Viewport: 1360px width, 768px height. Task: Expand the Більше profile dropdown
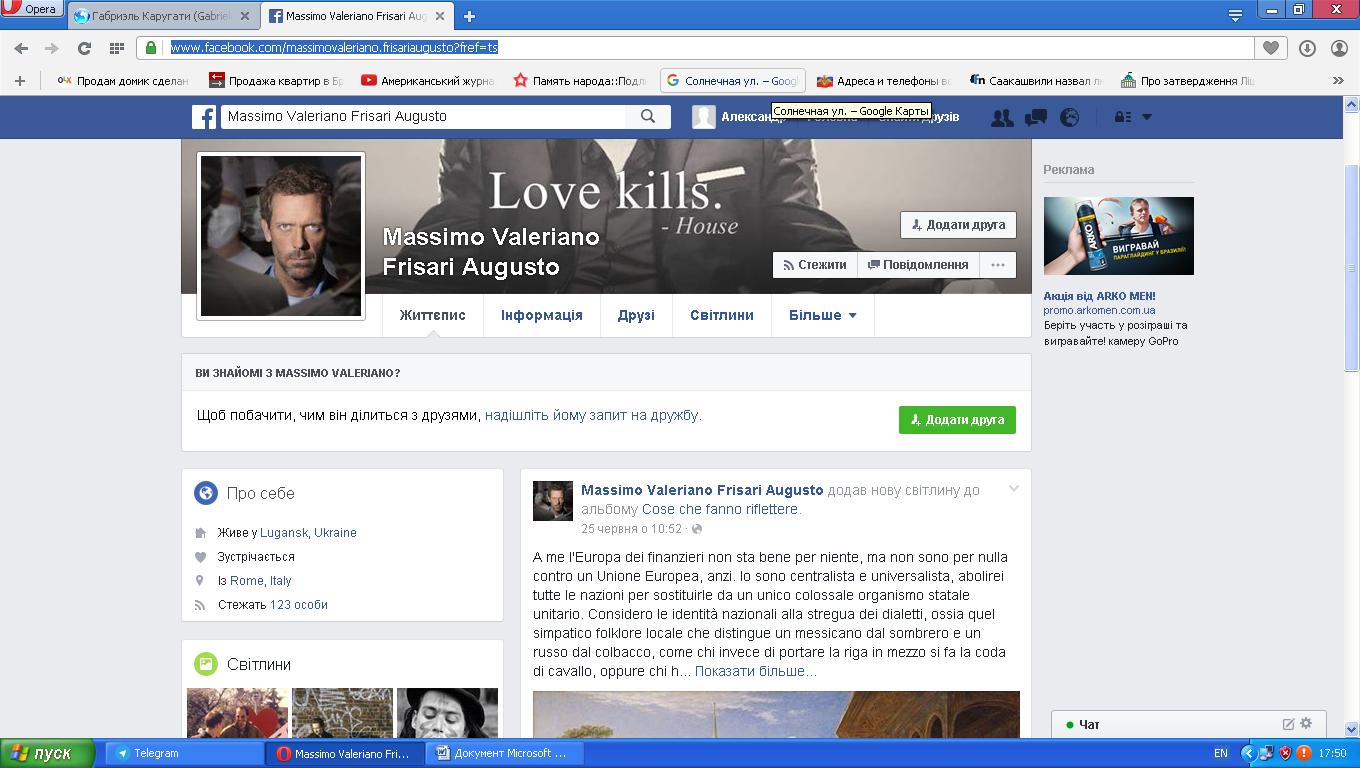(822, 315)
